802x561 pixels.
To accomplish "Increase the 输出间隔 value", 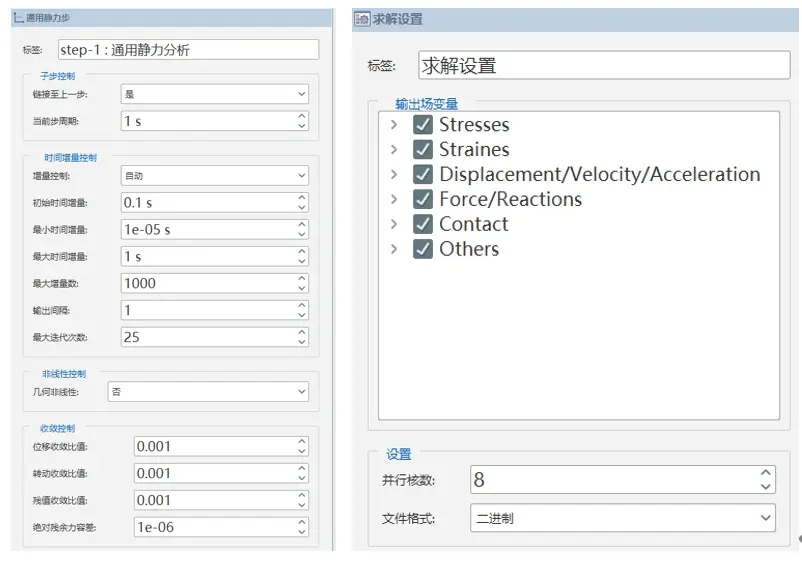I will click(302, 306).
